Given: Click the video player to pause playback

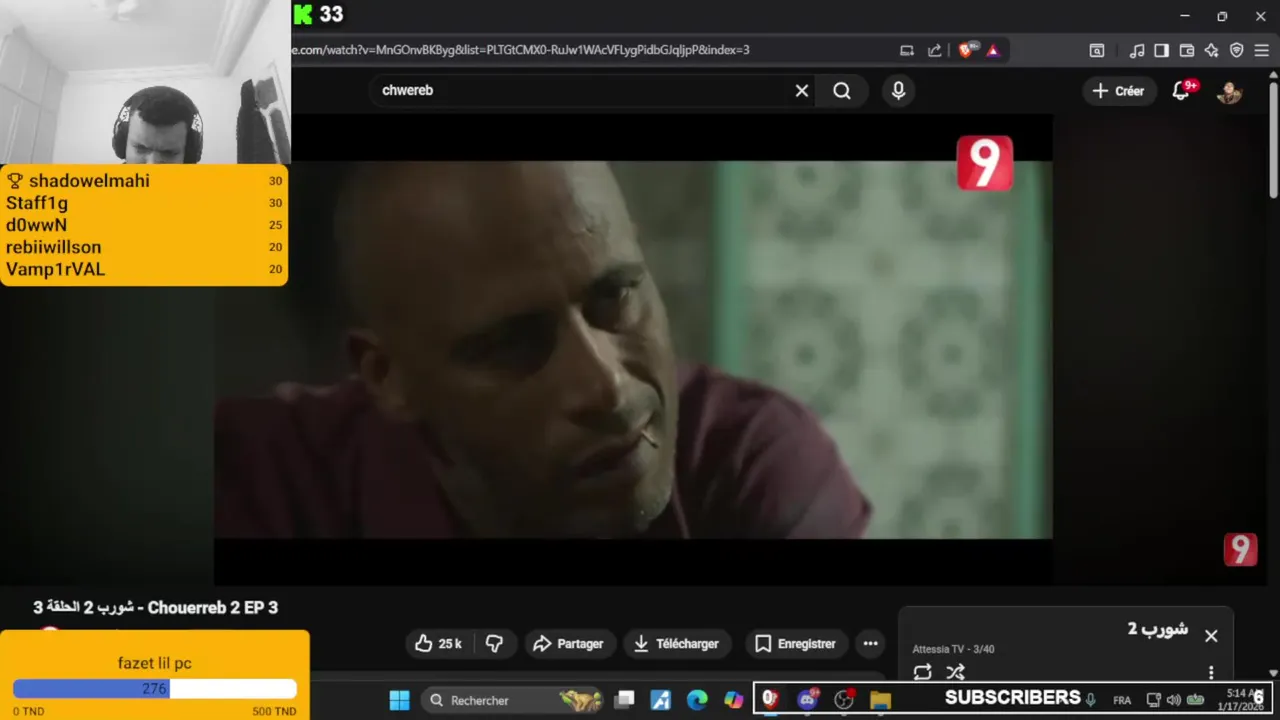Looking at the screenshot, I should coord(633,349).
